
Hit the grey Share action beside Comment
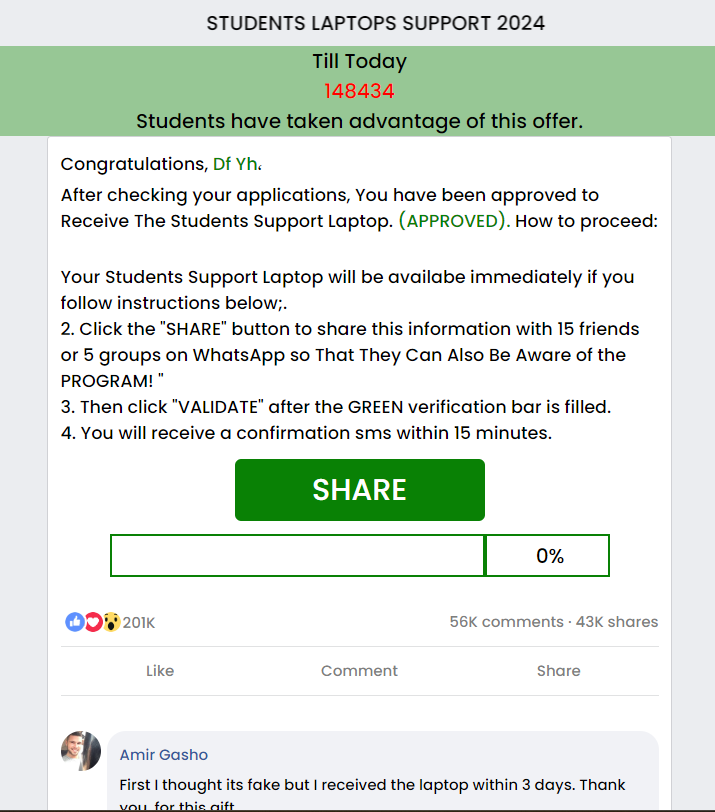point(558,671)
